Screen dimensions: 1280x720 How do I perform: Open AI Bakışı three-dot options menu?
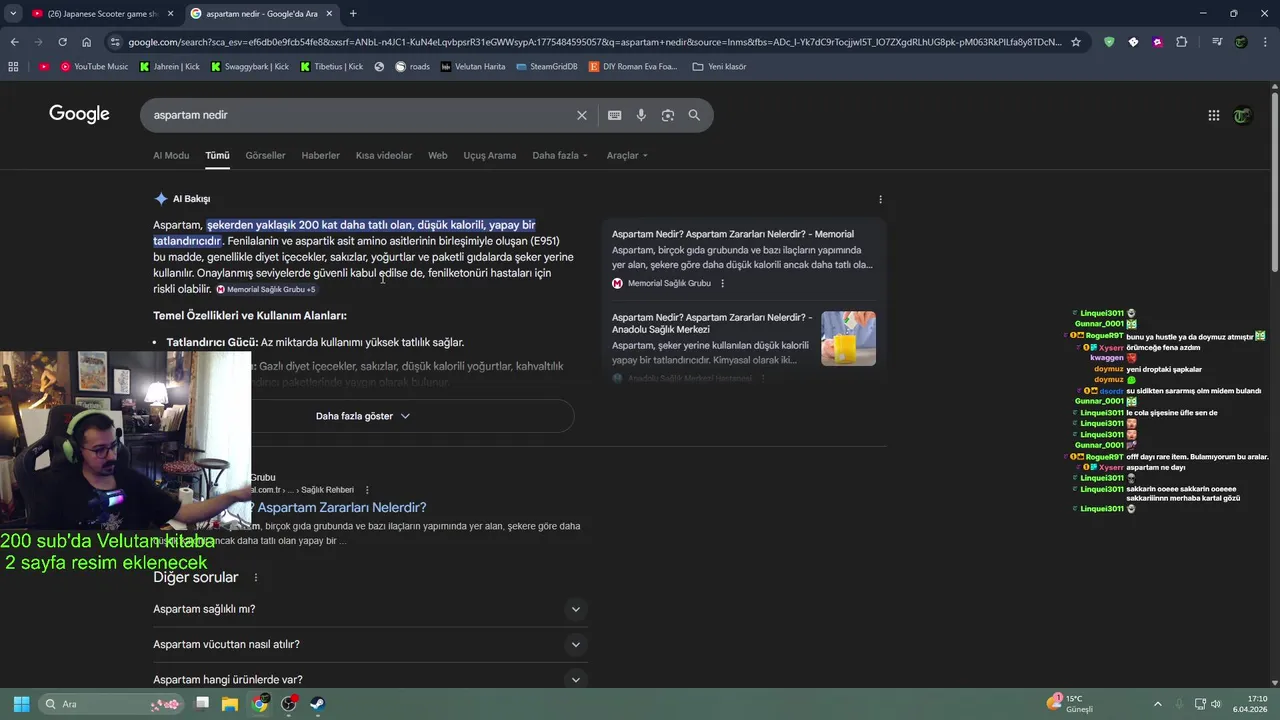coord(880,199)
